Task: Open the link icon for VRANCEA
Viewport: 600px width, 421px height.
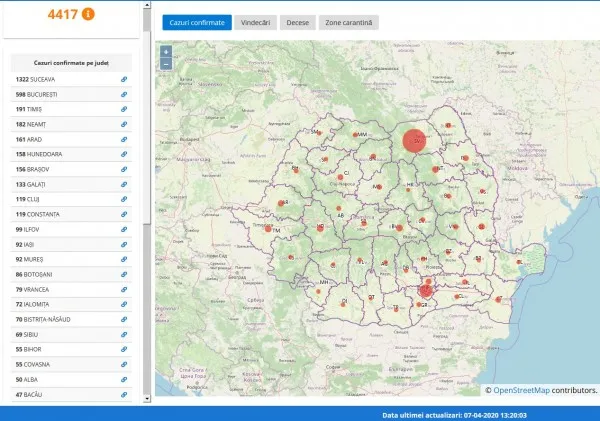Action: pyautogui.click(x=124, y=289)
